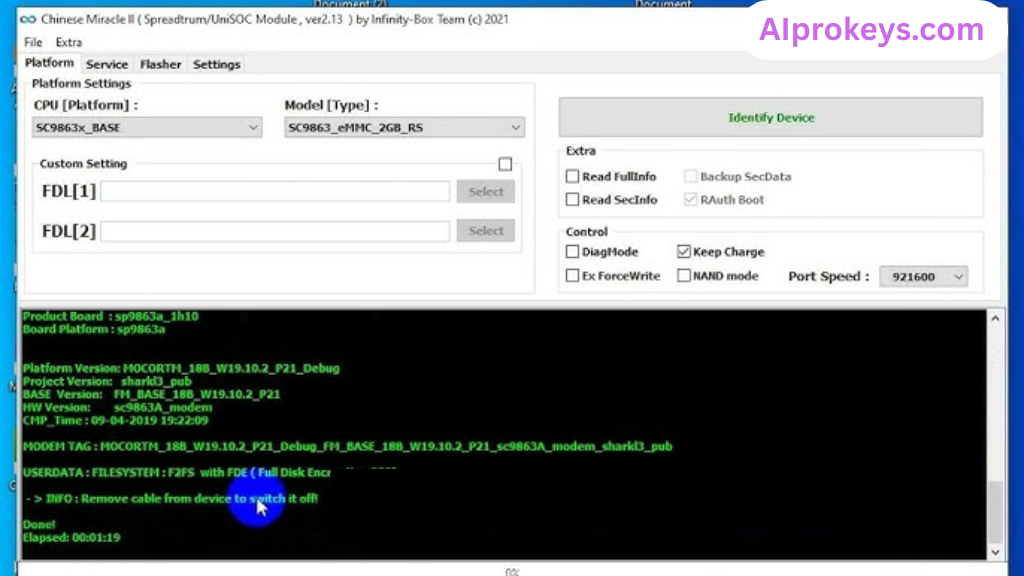Screen dimensions: 1024x576
Task: Click the 'Board Platform : sp9863a' log line
Action: (94, 329)
